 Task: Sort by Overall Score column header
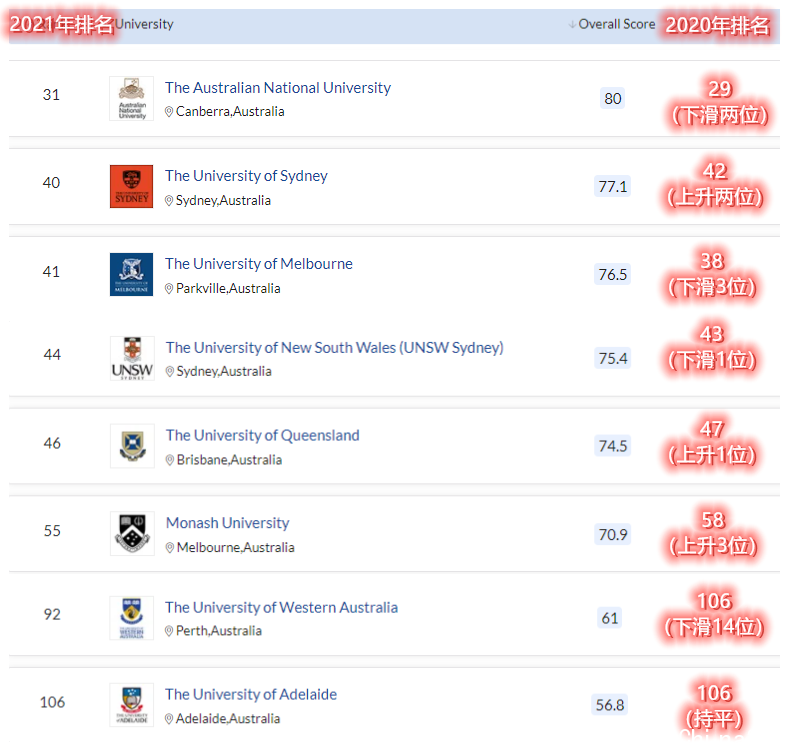[x=616, y=24]
